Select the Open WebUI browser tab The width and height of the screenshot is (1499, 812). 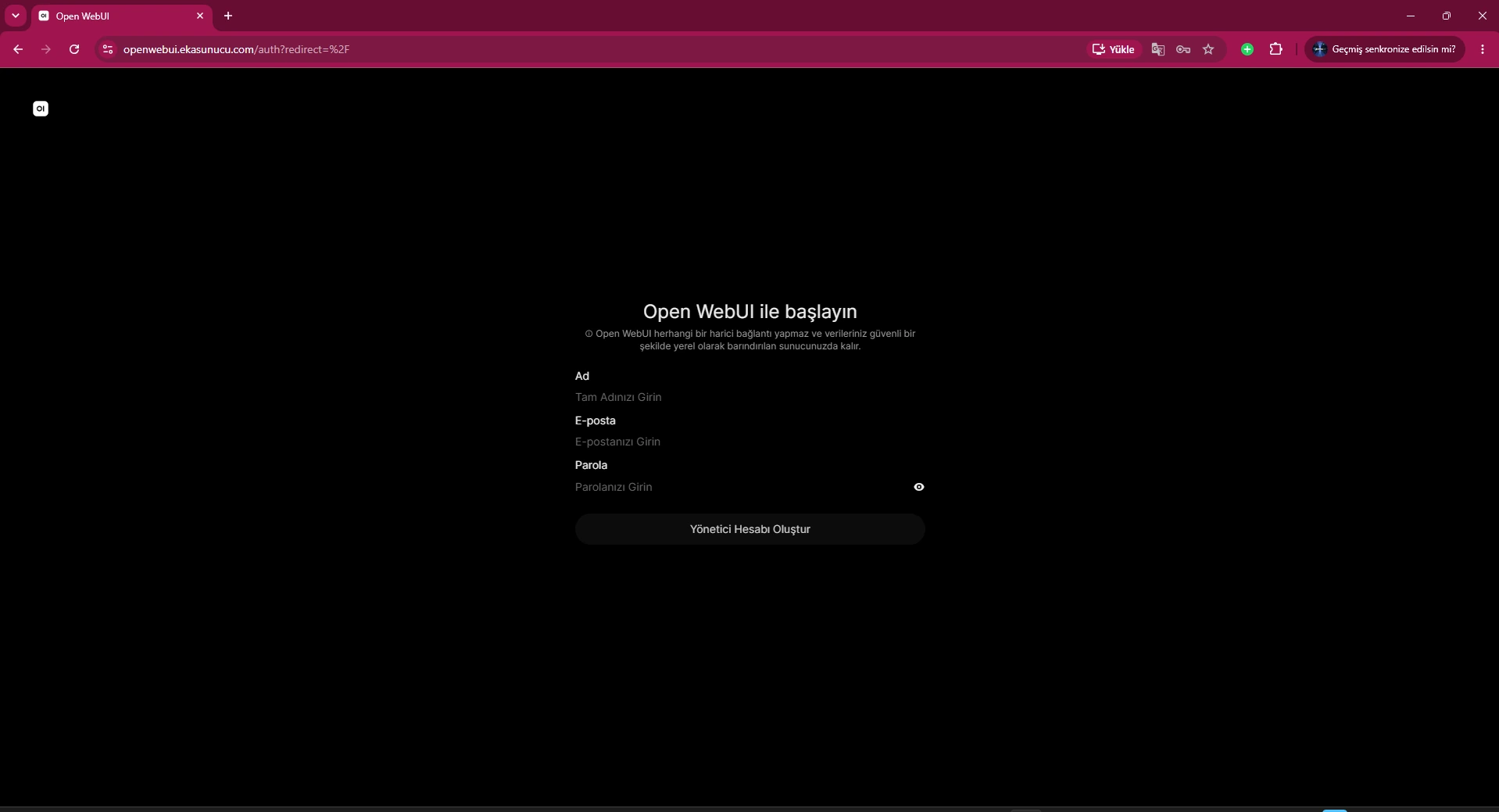tap(121, 16)
